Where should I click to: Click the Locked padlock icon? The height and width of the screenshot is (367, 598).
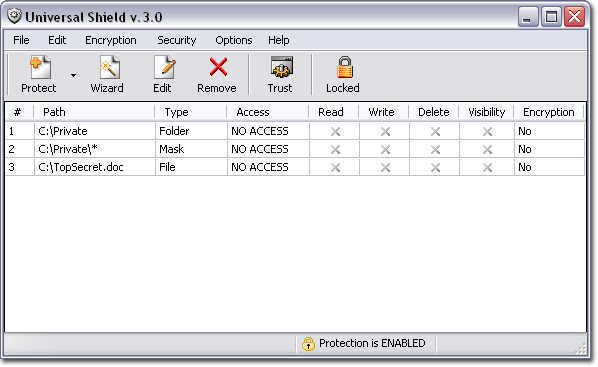point(344,67)
